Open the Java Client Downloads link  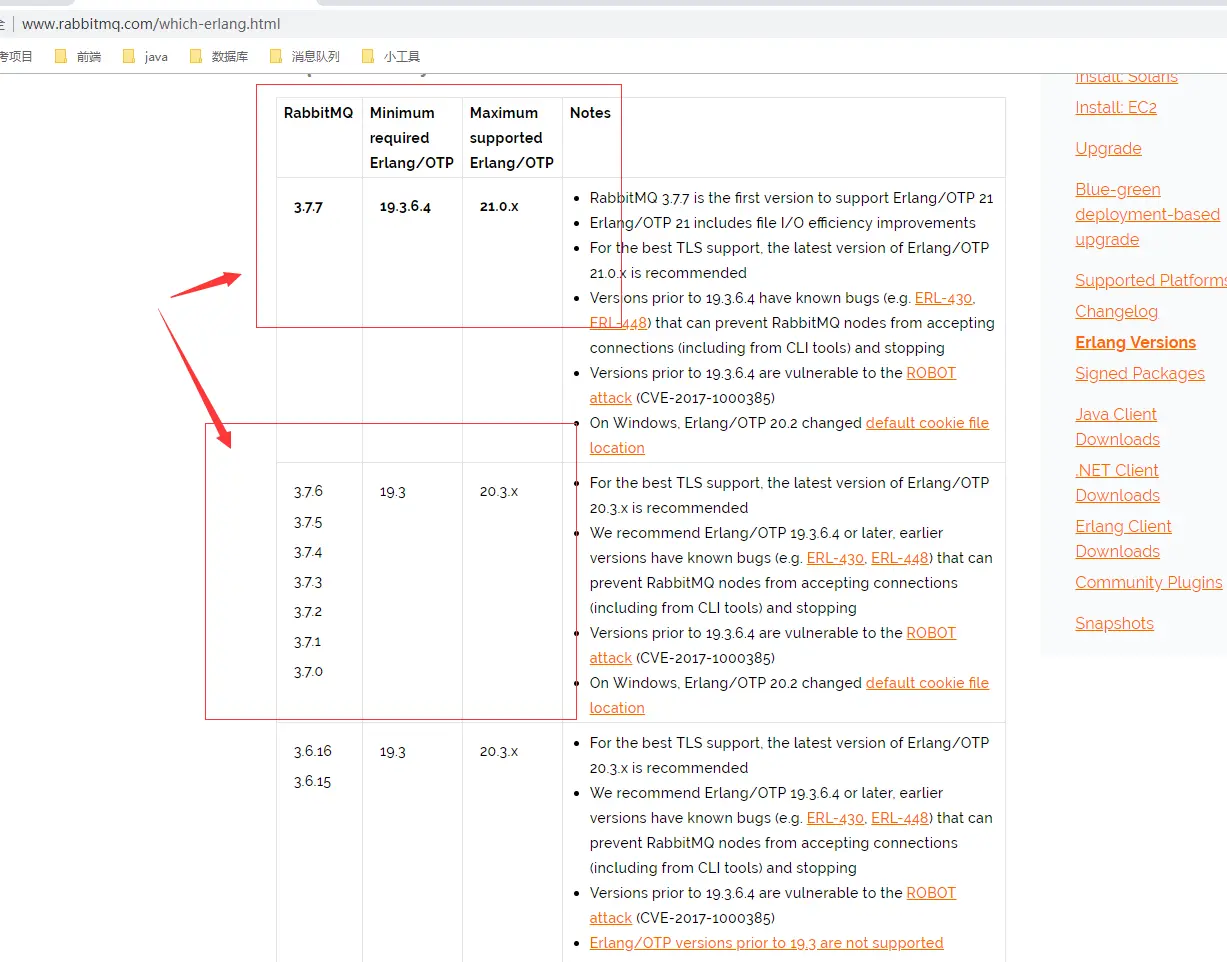[1117, 426]
